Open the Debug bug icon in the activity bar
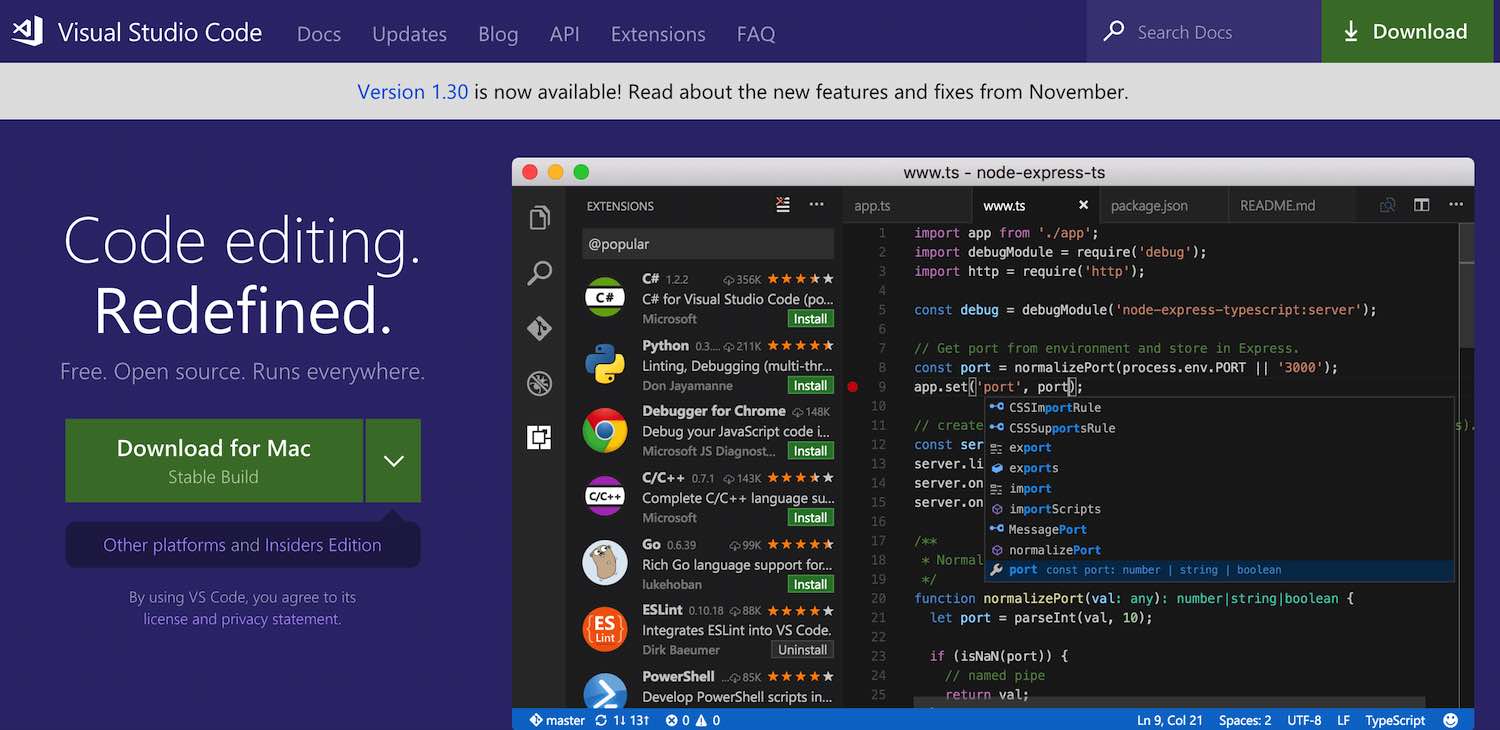 pyautogui.click(x=540, y=383)
